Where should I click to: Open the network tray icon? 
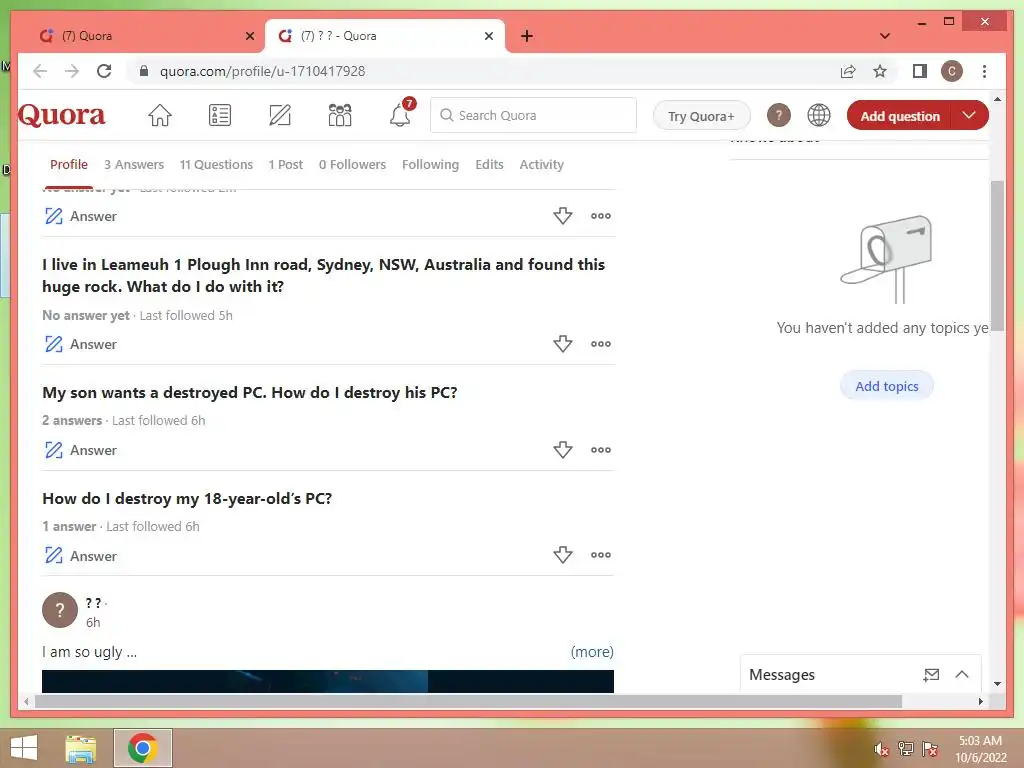pyautogui.click(x=906, y=749)
